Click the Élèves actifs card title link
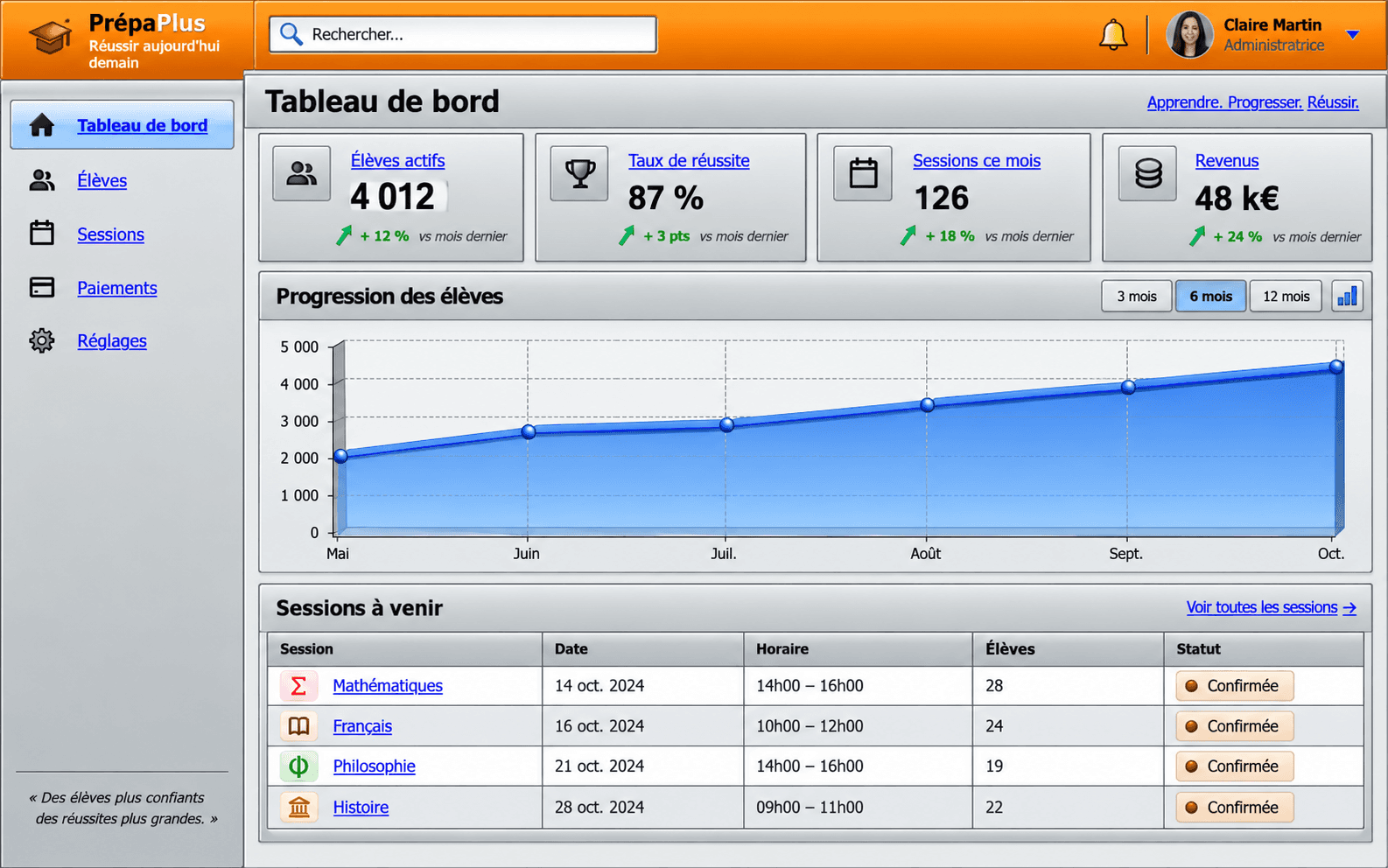 397,161
